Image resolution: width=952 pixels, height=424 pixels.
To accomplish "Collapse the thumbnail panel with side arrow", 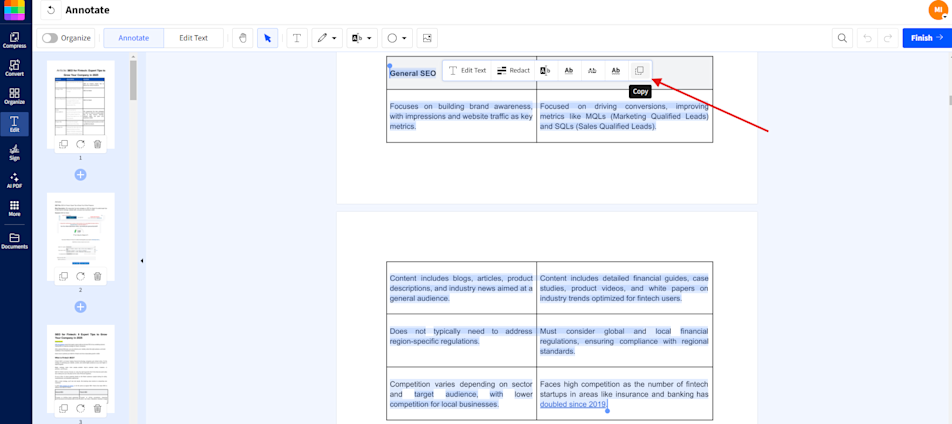I will point(141,261).
